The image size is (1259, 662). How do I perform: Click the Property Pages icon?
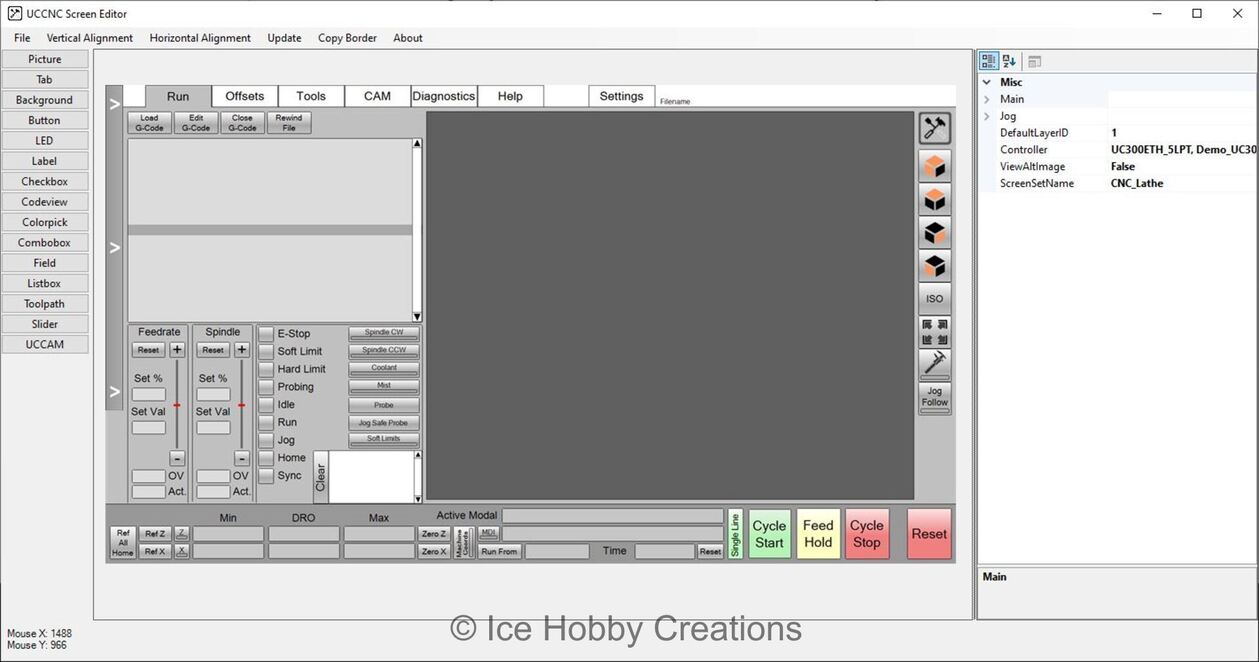(1035, 61)
